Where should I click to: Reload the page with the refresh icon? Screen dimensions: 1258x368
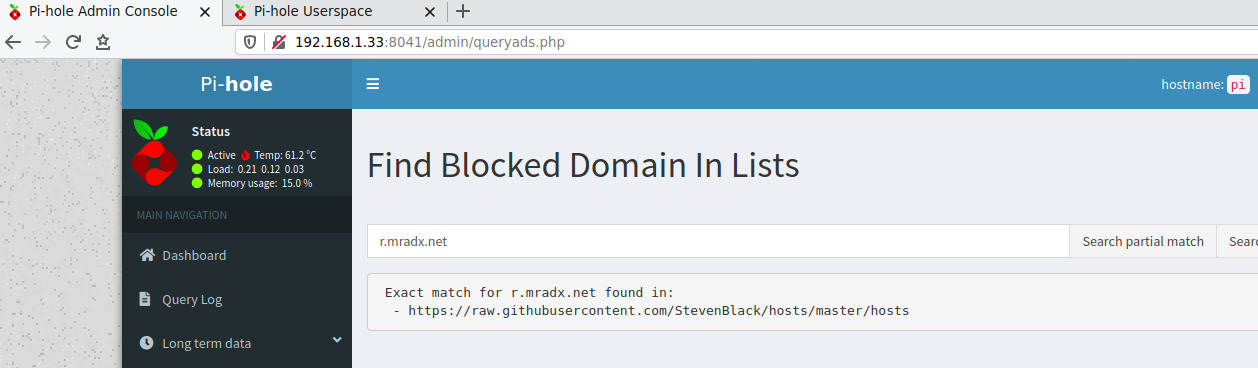tap(72, 42)
